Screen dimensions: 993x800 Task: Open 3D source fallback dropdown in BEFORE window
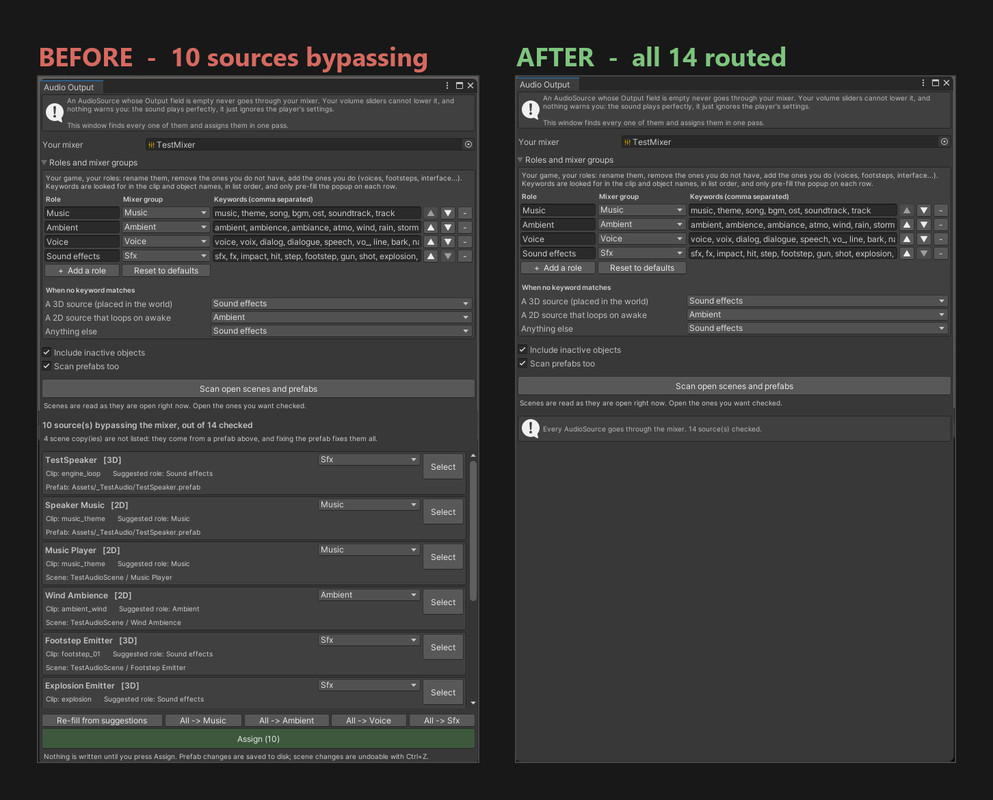[341, 303]
